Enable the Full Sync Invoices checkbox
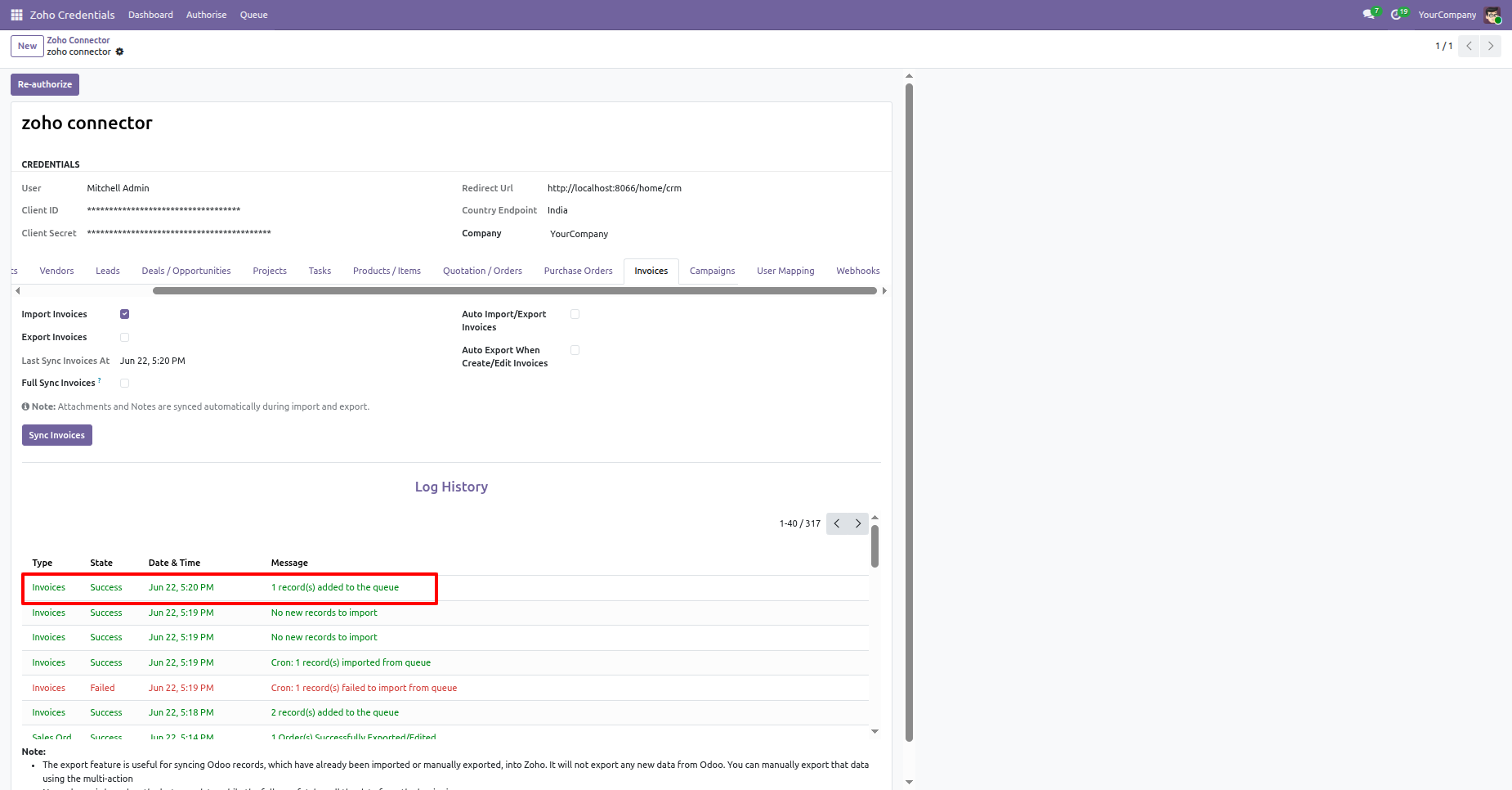The image size is (1512, 790). (124, 383)
